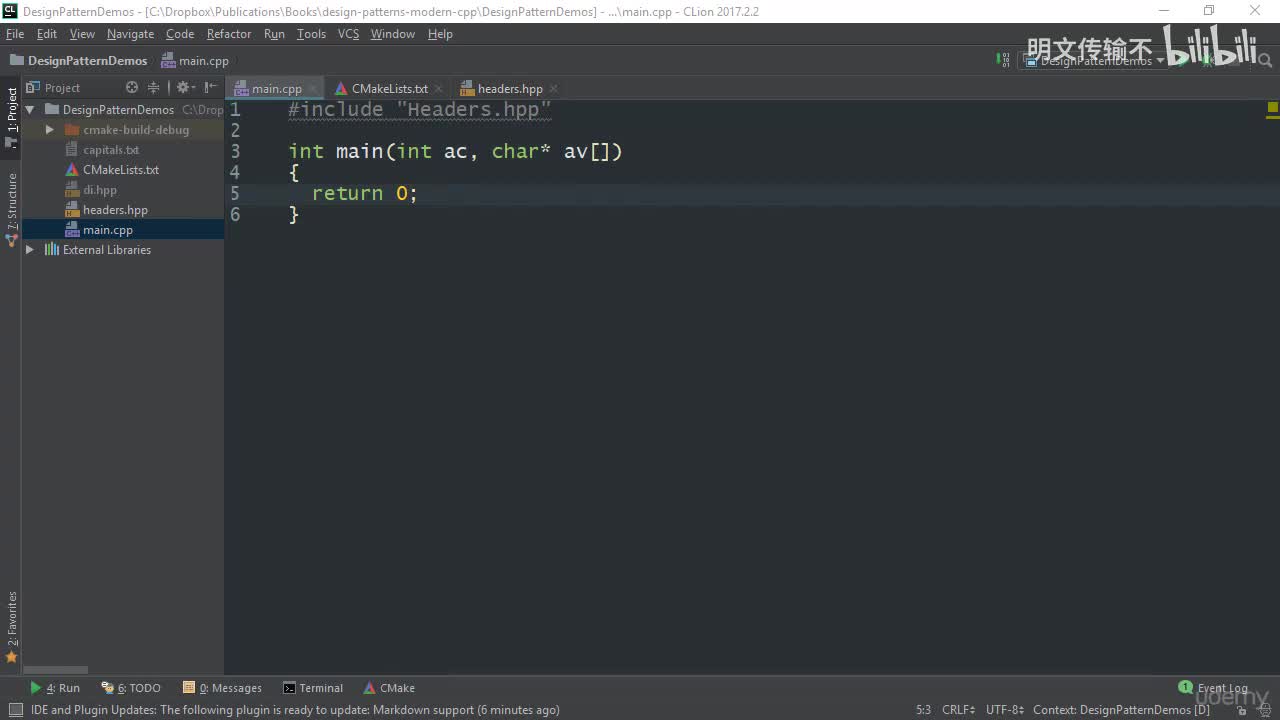Click the External Libraries icon
1280x720 pixels.
tap(52, 250)
